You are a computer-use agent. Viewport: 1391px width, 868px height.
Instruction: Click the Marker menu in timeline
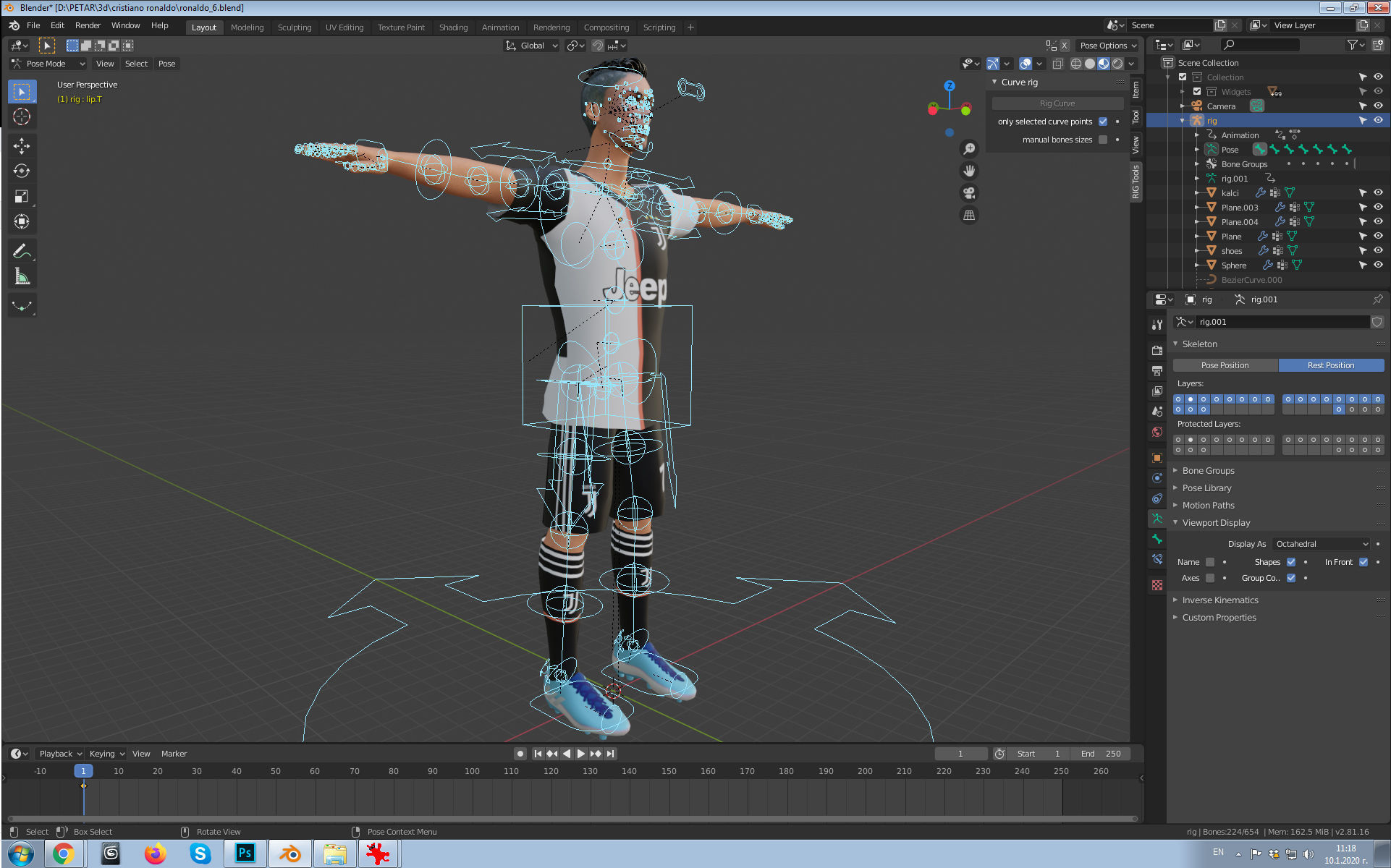click(174, 754)
